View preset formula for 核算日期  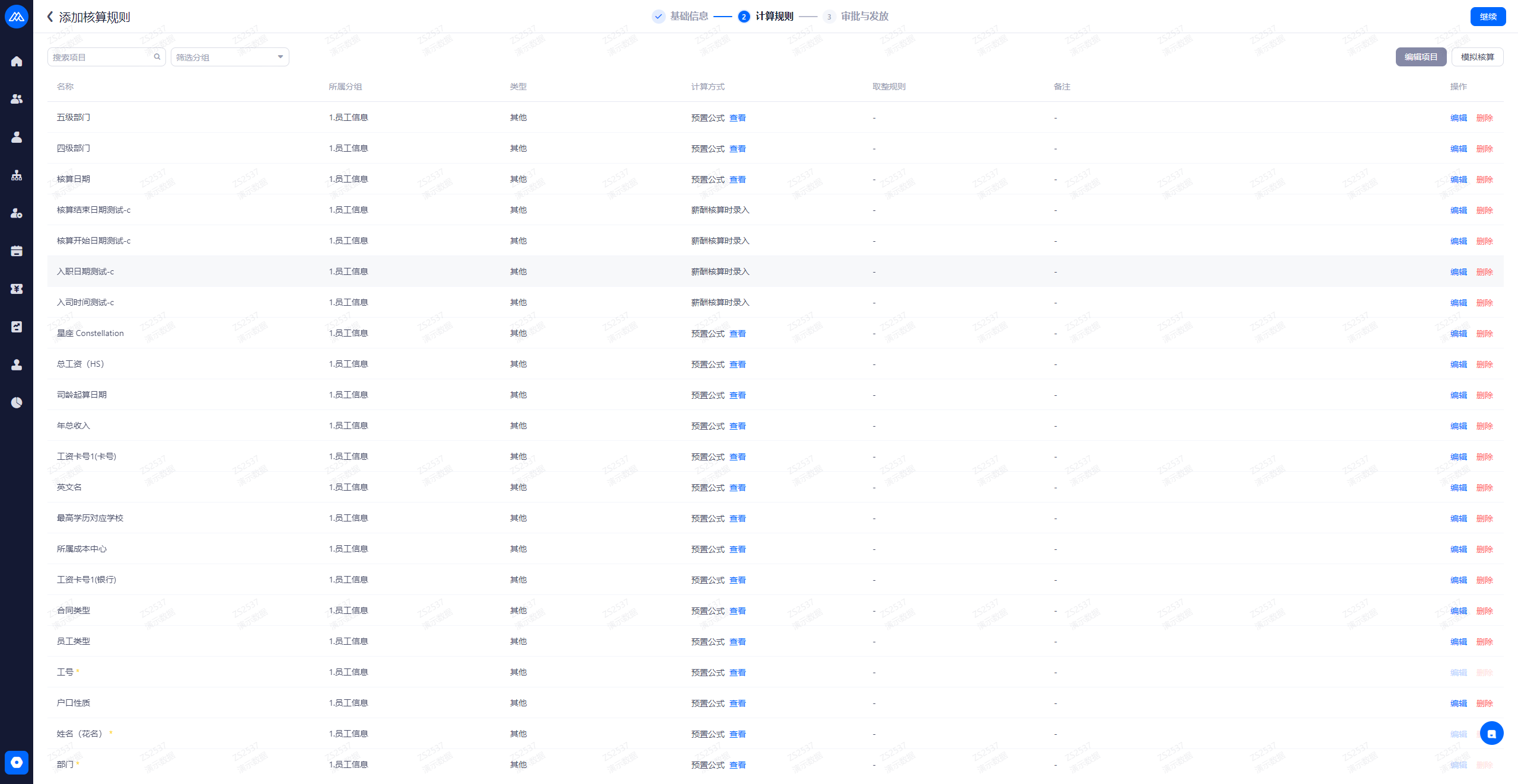coord(737,180)
